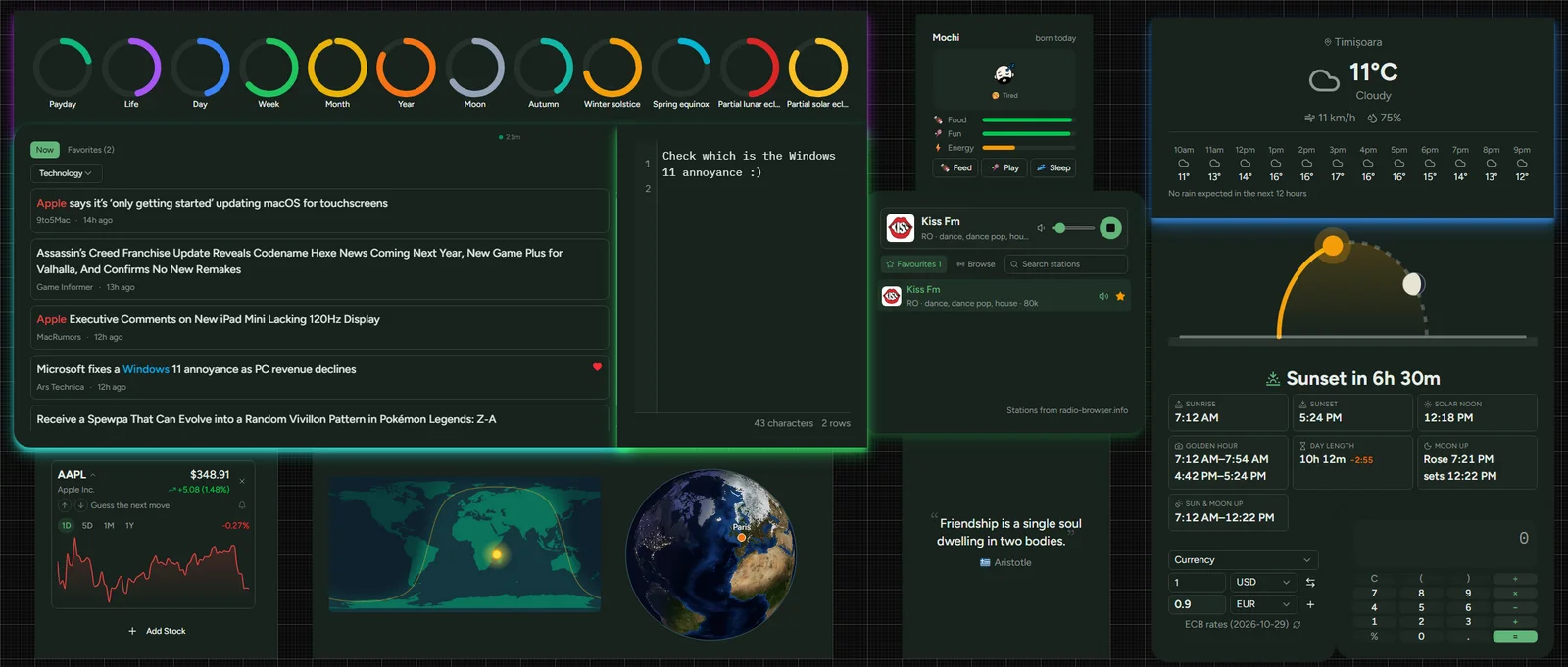The height and width of the screenshot is (667, 1568).
Task: Put Mochi to Sleep
Action: tap(1053, 167)
